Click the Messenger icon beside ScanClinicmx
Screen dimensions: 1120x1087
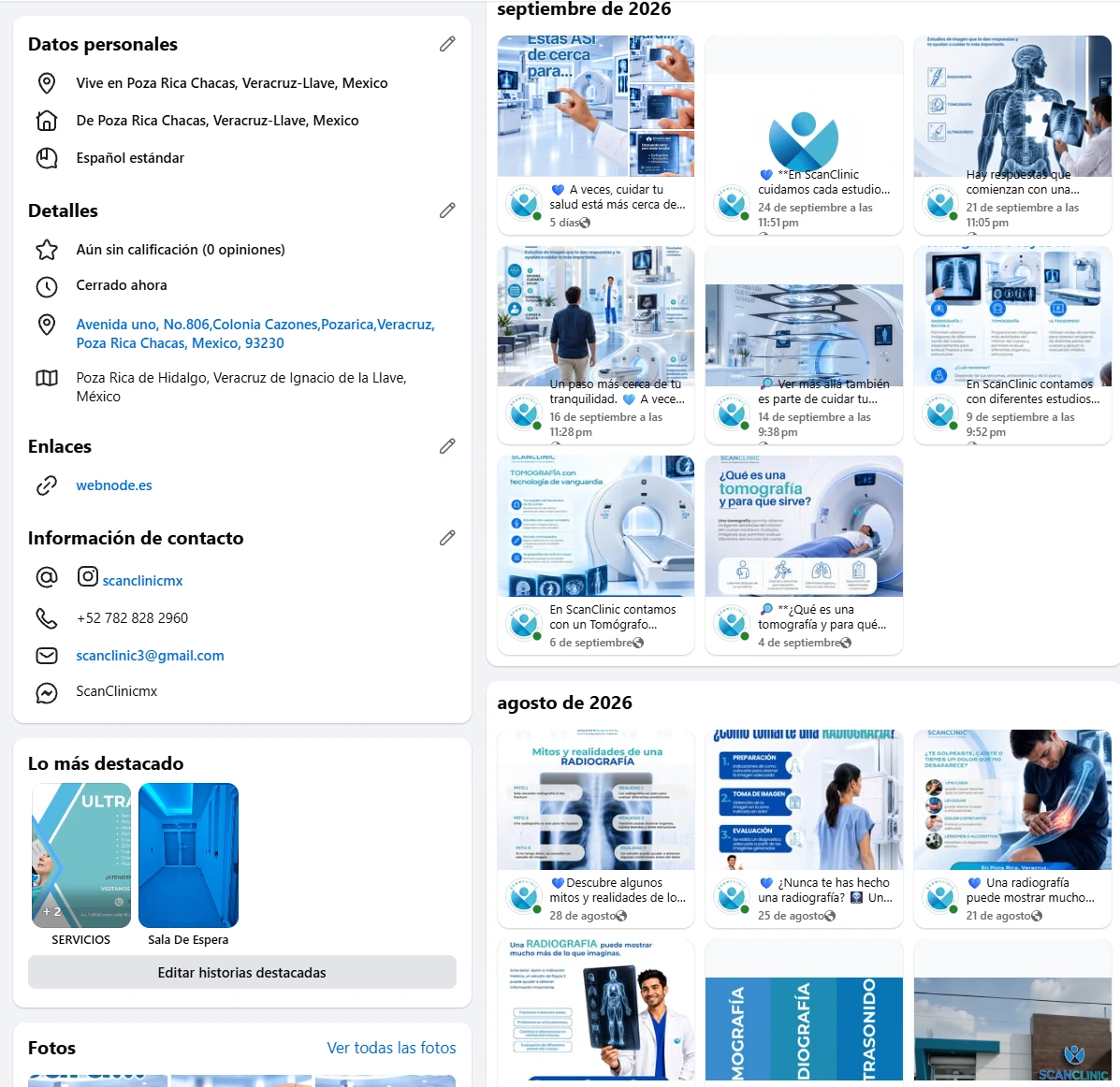tap(47, 693)
